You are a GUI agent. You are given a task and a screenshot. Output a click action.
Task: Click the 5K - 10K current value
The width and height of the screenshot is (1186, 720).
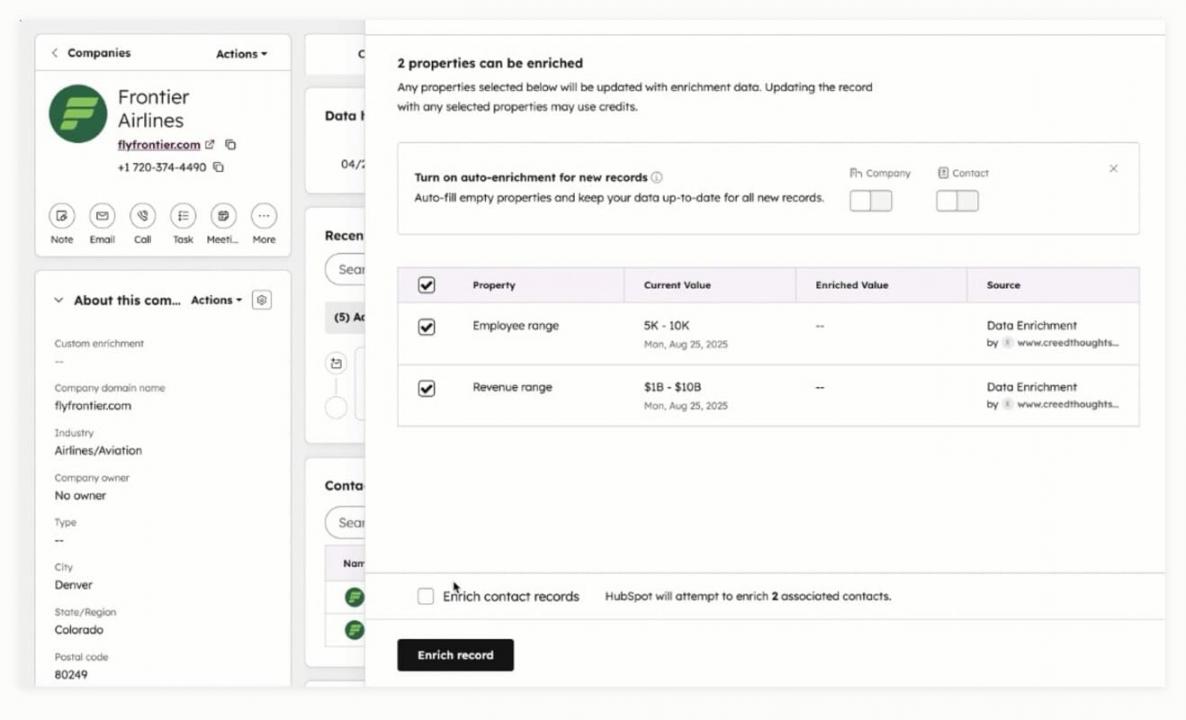[x=666, y=326]
